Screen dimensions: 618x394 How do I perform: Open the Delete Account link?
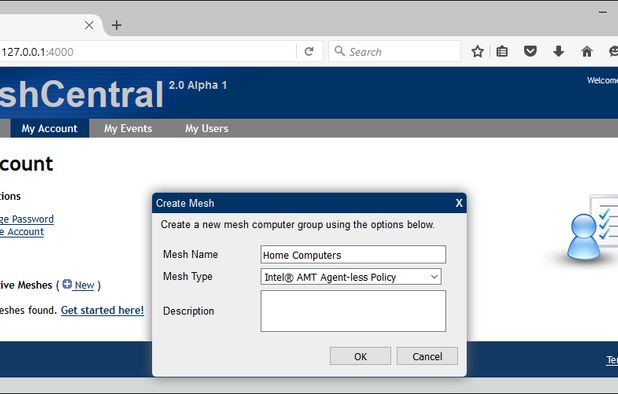[22, 232]
